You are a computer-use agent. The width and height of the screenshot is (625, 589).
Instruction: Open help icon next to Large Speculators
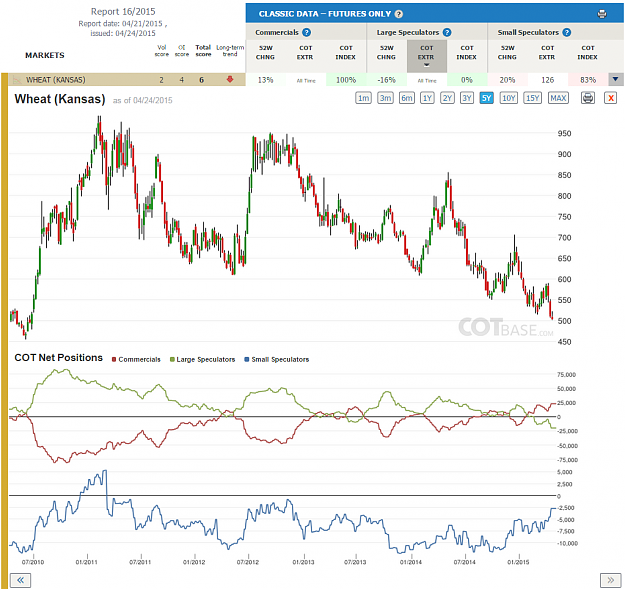click(x=447, y=33)
